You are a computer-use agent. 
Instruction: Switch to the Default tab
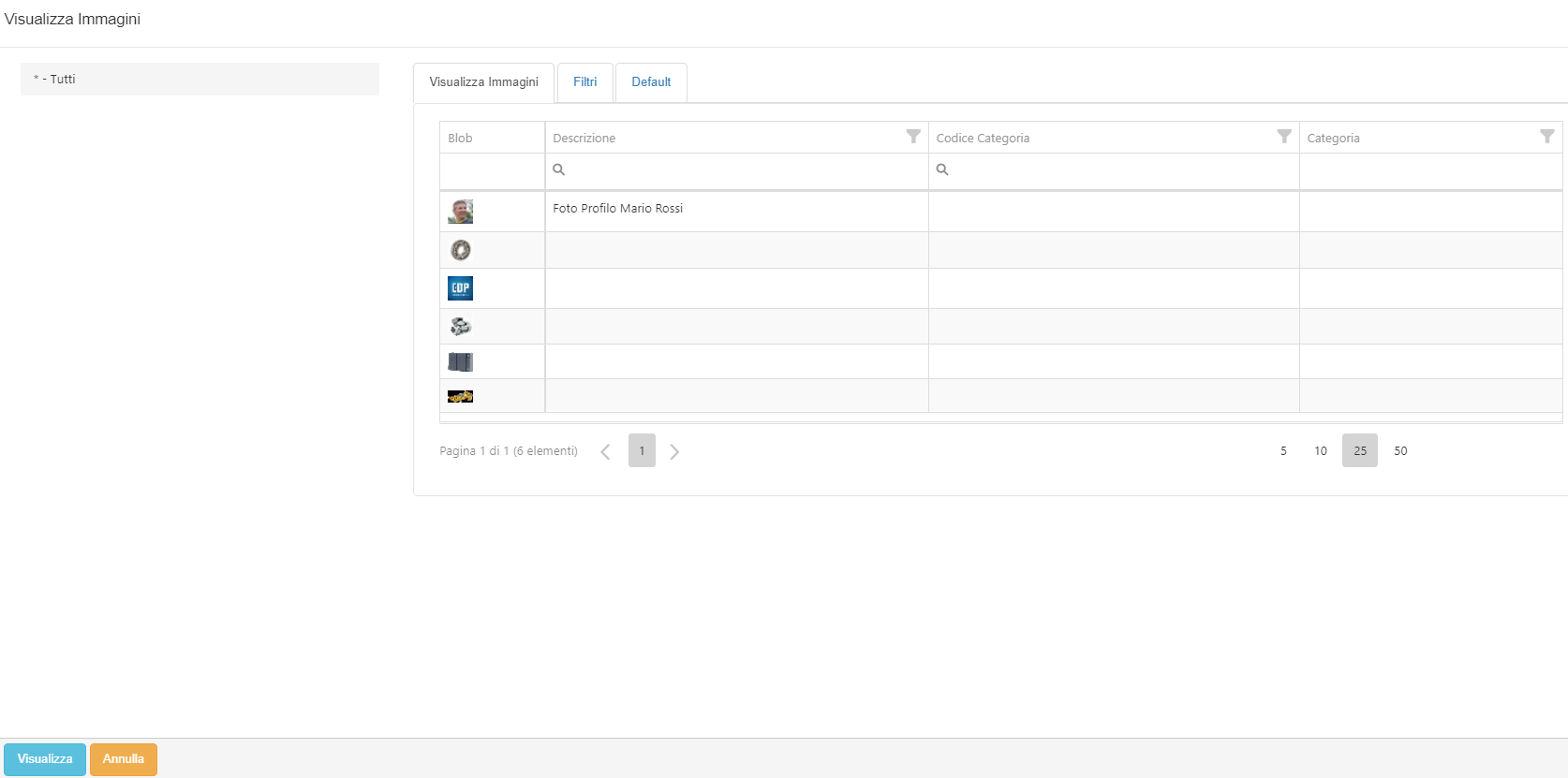[x=651, y=82]
